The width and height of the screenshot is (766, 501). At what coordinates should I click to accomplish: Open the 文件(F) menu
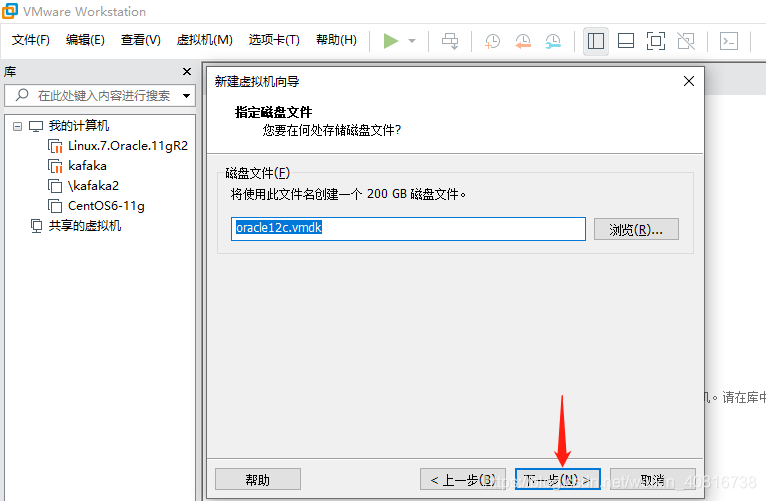pos(30,40)
